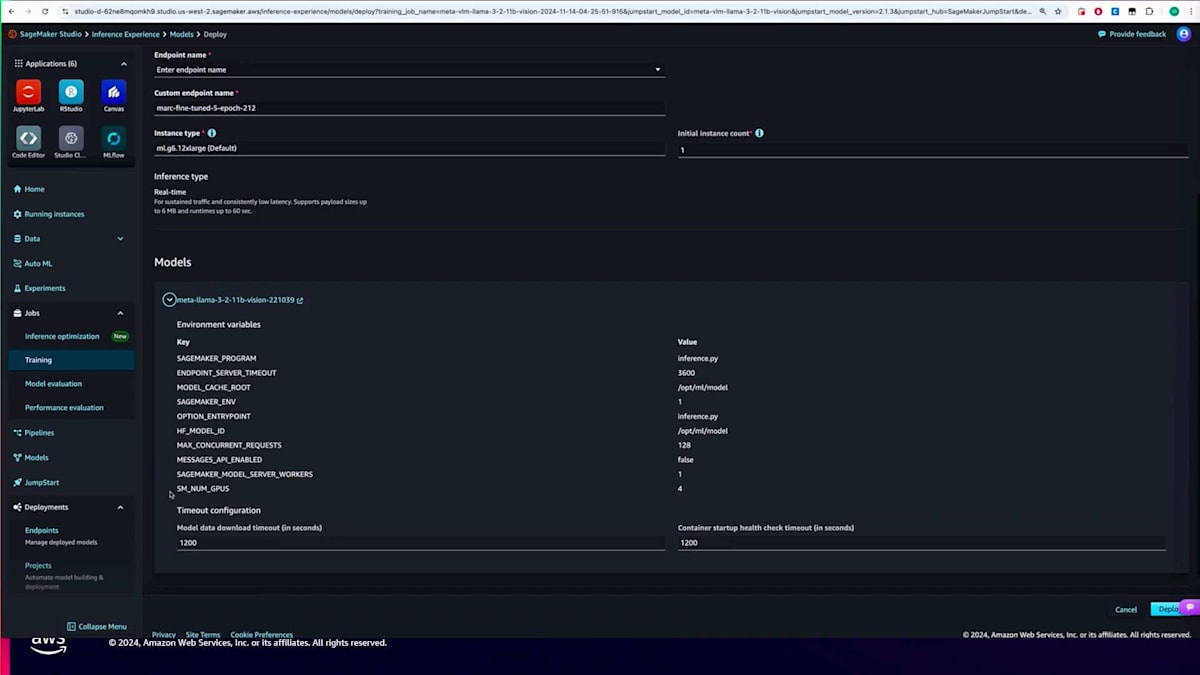Select Inference optimization under Jobs
The width and height of the screenshot is (1200, 675).
[62, 336]
